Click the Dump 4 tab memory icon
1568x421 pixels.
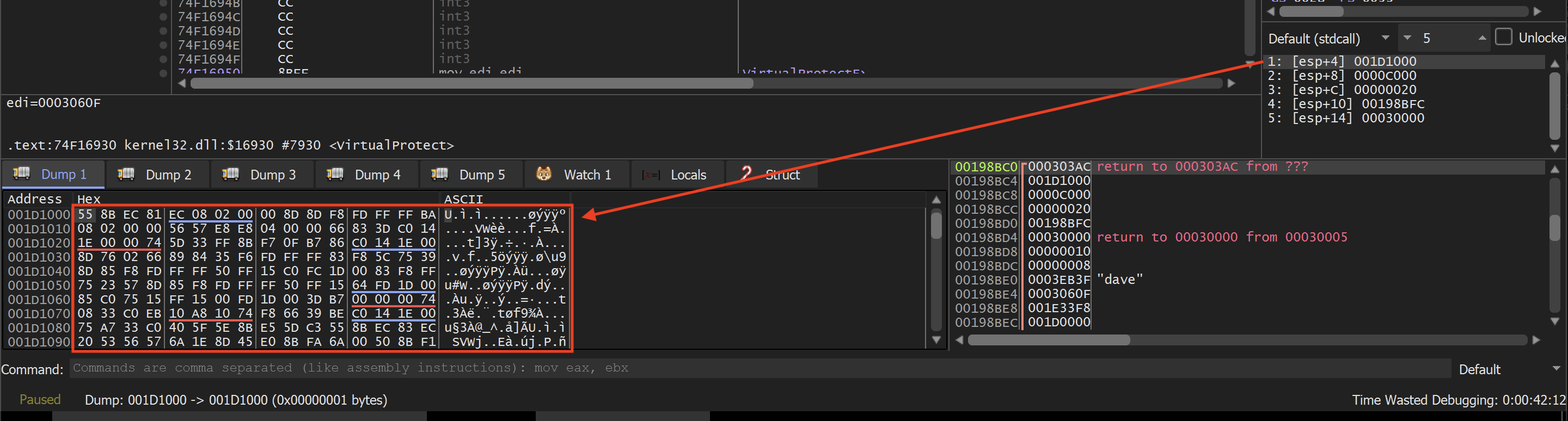click(335, 174)
